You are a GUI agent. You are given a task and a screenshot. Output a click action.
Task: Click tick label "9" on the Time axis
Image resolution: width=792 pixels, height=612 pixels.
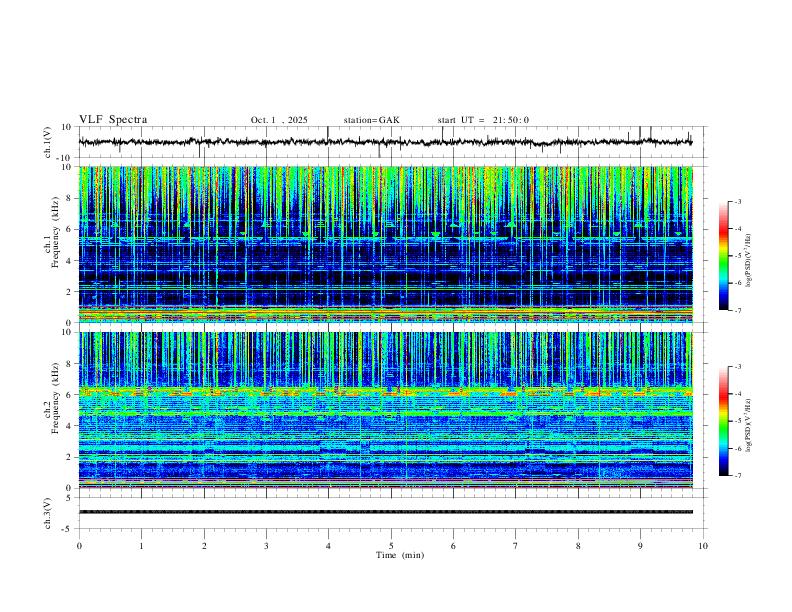coord(640,546)
